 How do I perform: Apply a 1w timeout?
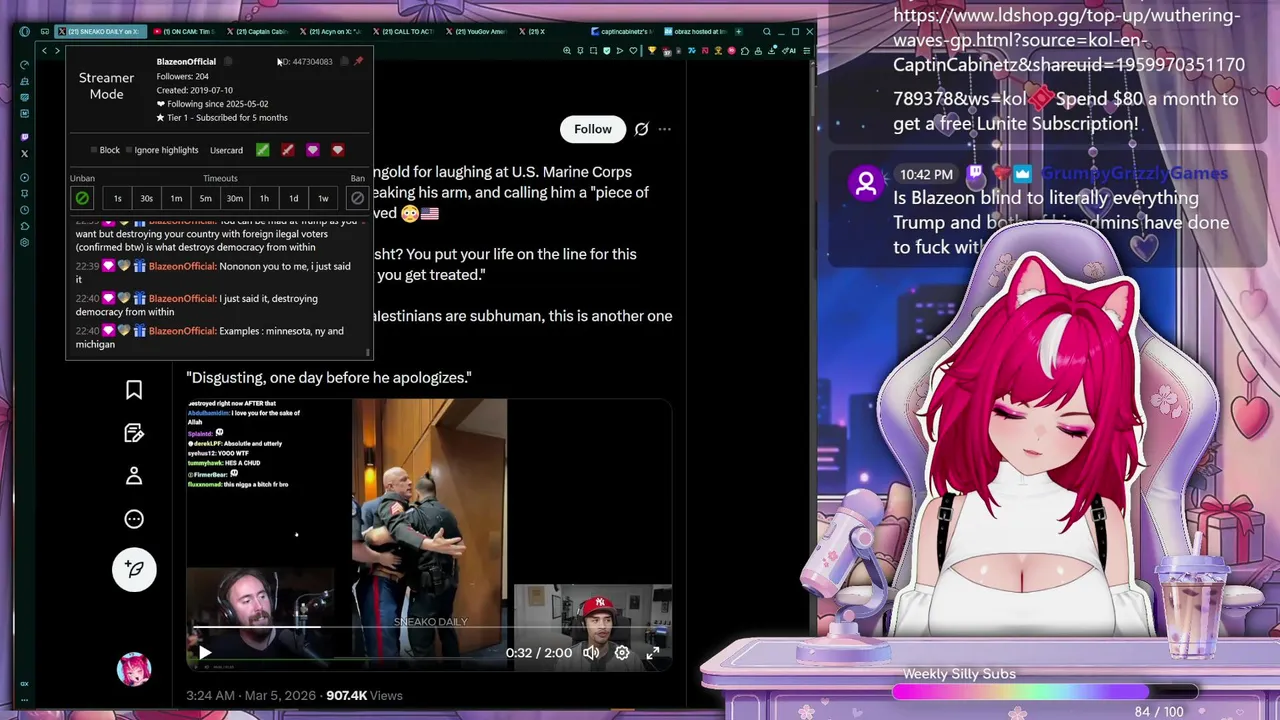[x=323, y=198]
